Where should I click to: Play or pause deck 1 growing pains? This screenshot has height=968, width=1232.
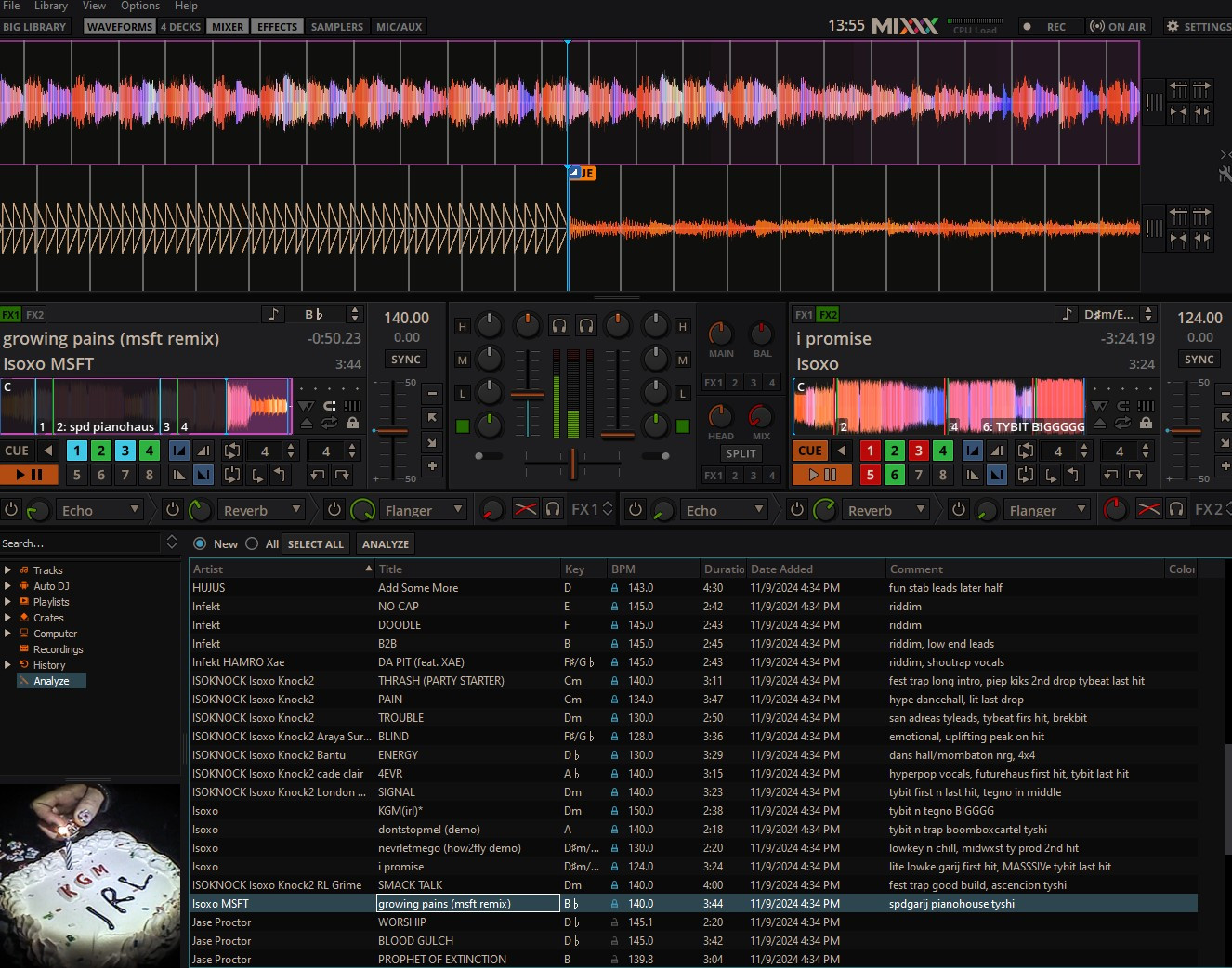pos(29,475)
